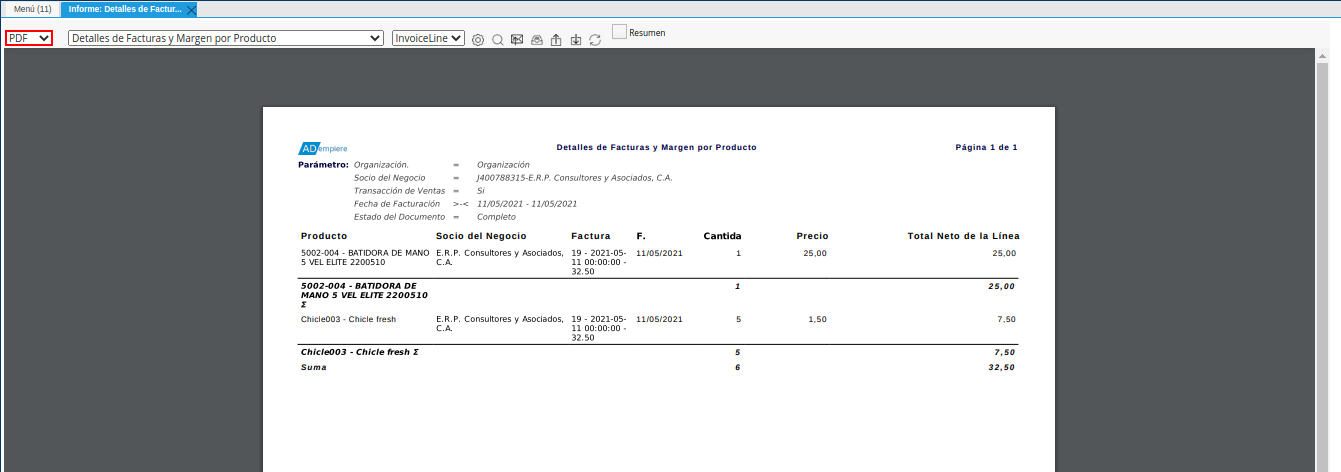Click the customize report gear icon
Image resolution: width=1341 pixels, height=472 pixels.
coord(478,40)
